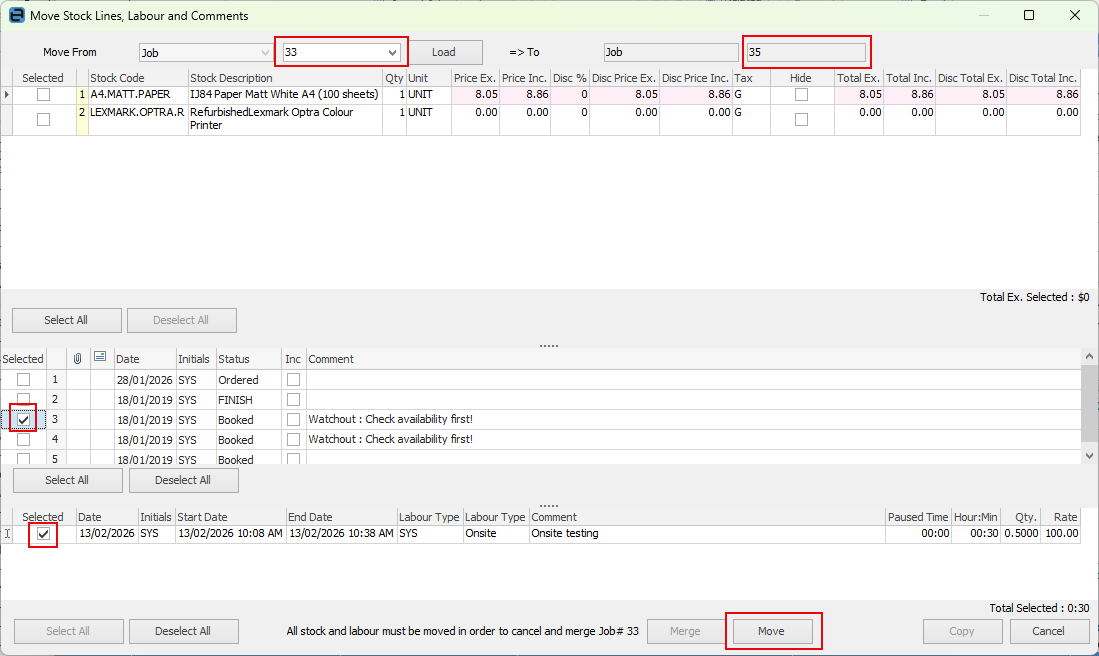Cancel the move dialog
This screenshot has height=656, width=1099.
1048,631
